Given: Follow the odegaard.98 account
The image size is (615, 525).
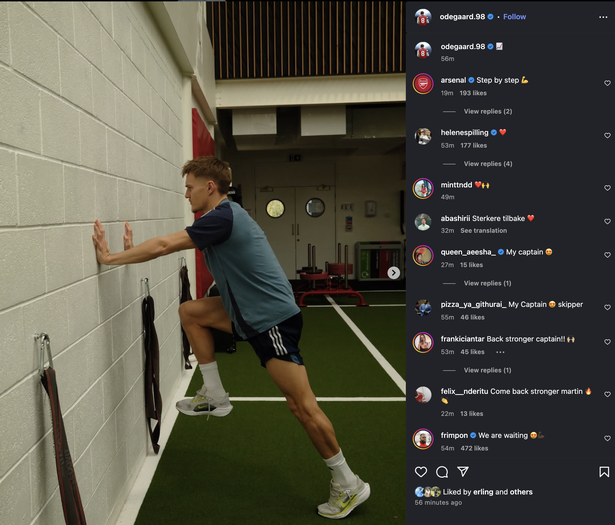Looking at the screenshot, I should (515, 17).
